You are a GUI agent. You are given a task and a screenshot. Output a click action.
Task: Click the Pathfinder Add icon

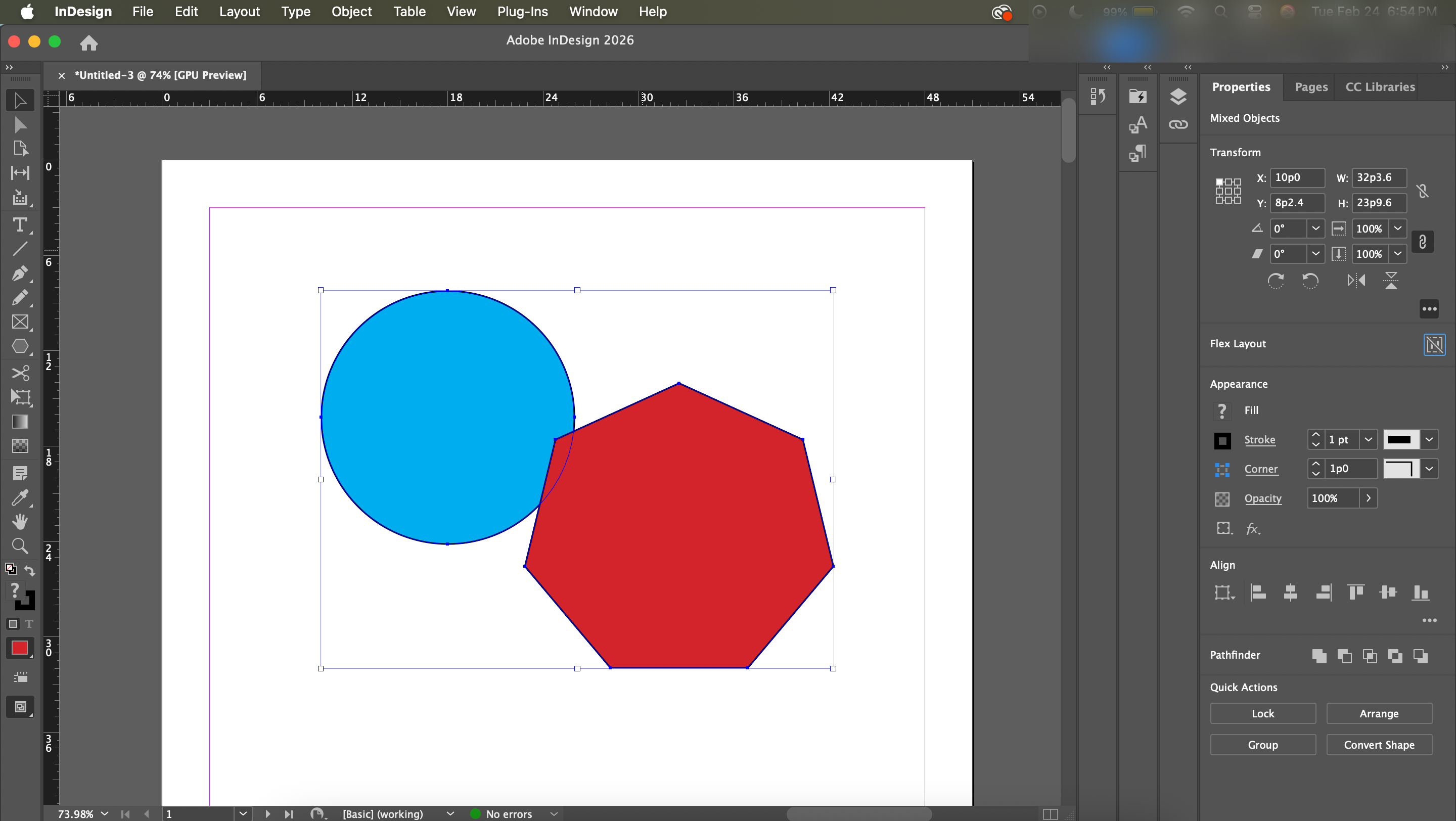(x=1318, y=656)
